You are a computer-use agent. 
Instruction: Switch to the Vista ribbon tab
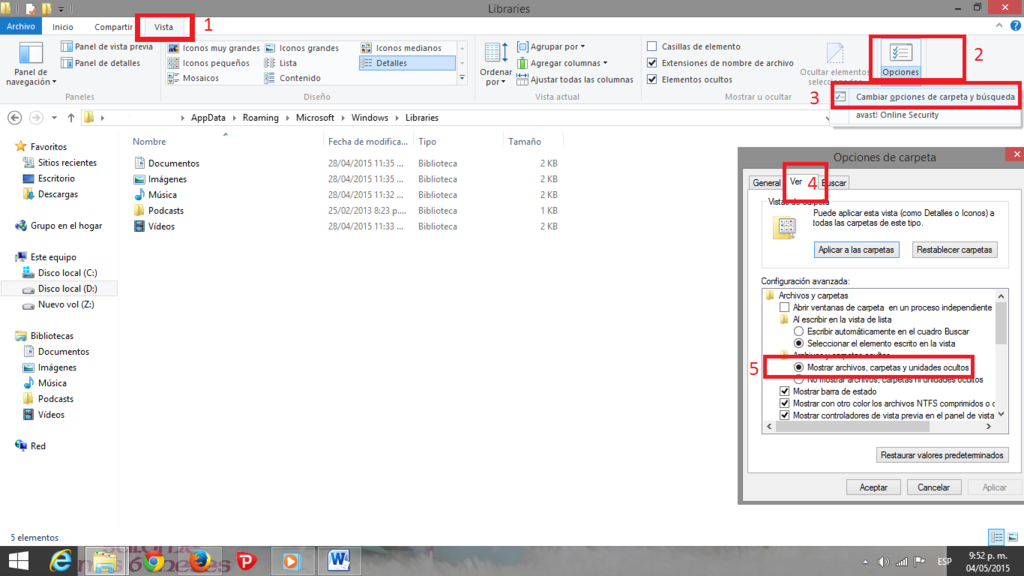click(163, 27)
